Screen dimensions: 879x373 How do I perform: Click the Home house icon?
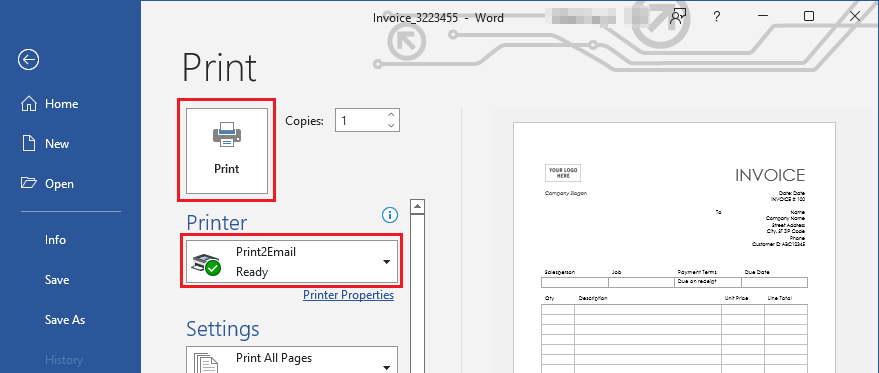(x=29, y=104)
